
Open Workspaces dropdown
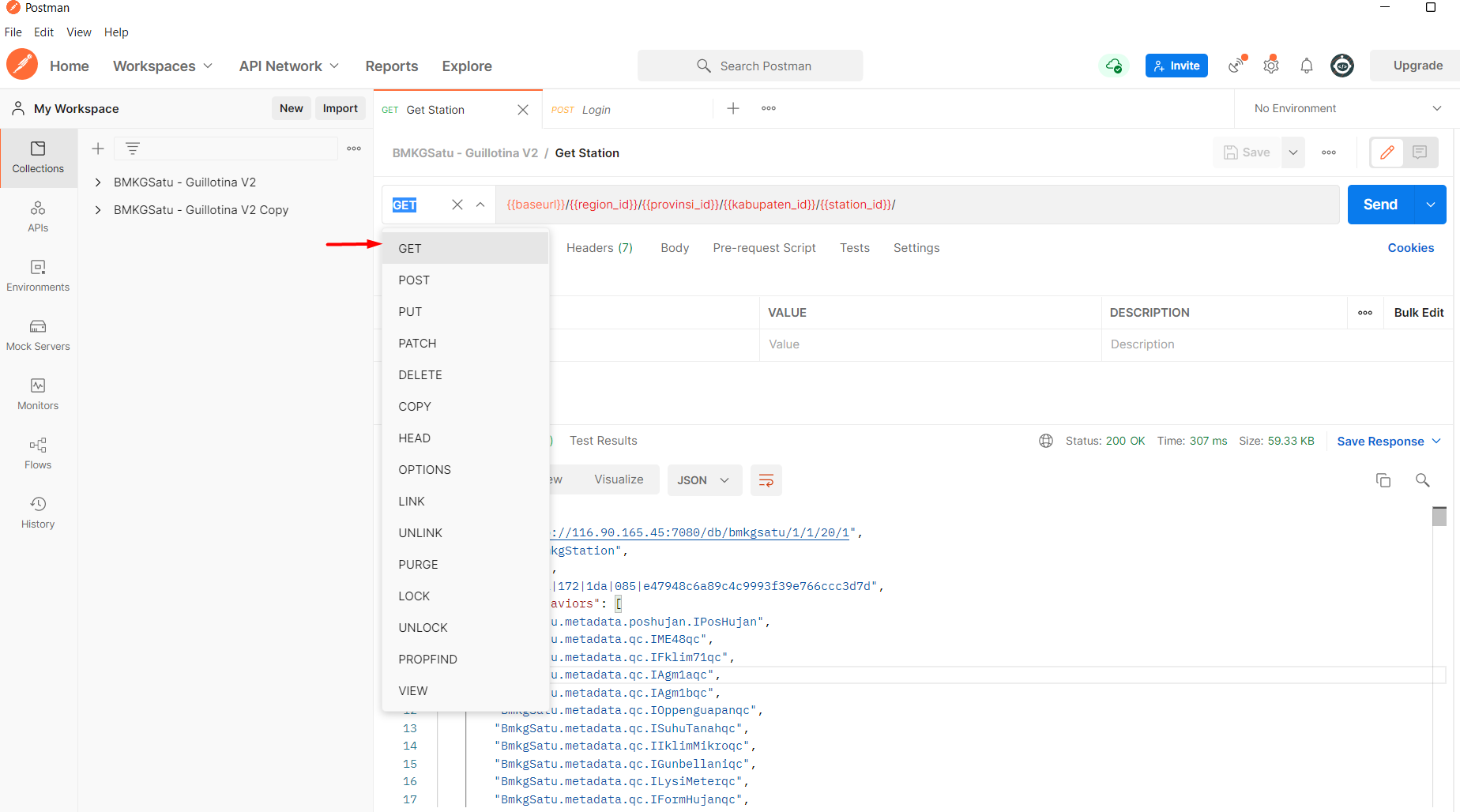coord(163,66)
